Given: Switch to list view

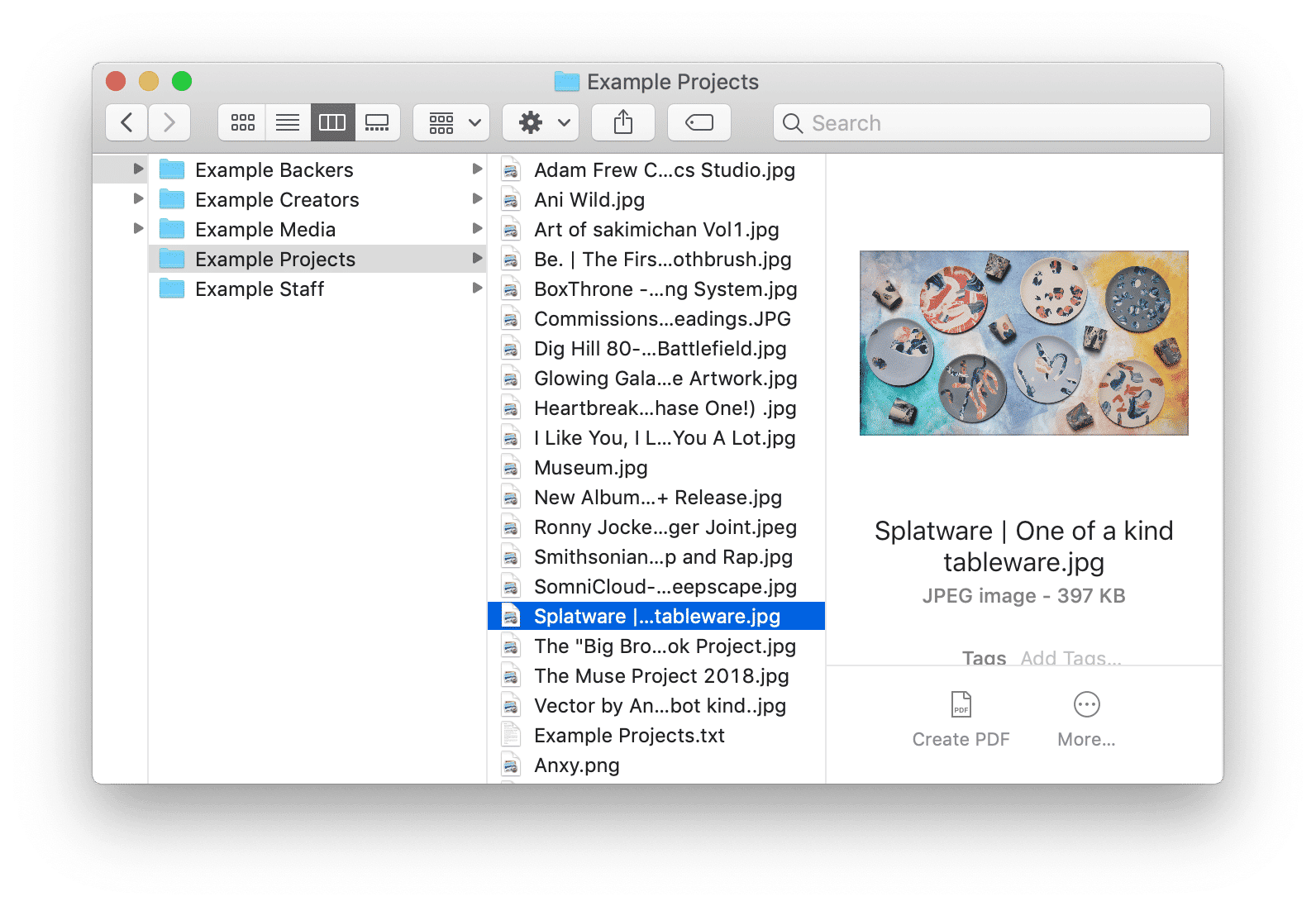Looking at the screenshot, I should (x=288, y=122).
